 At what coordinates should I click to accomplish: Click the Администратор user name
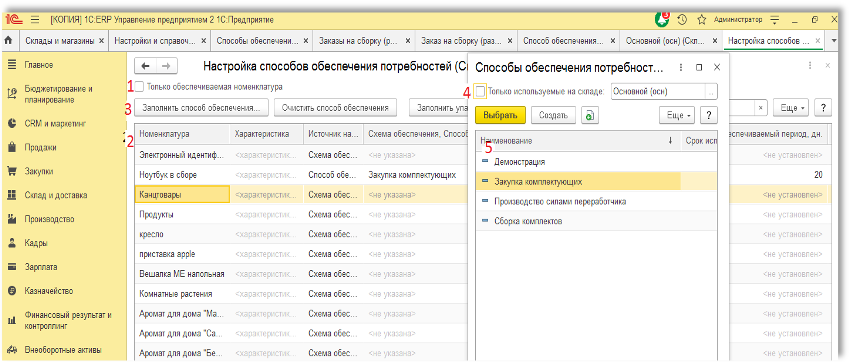(x=738, y=20)
